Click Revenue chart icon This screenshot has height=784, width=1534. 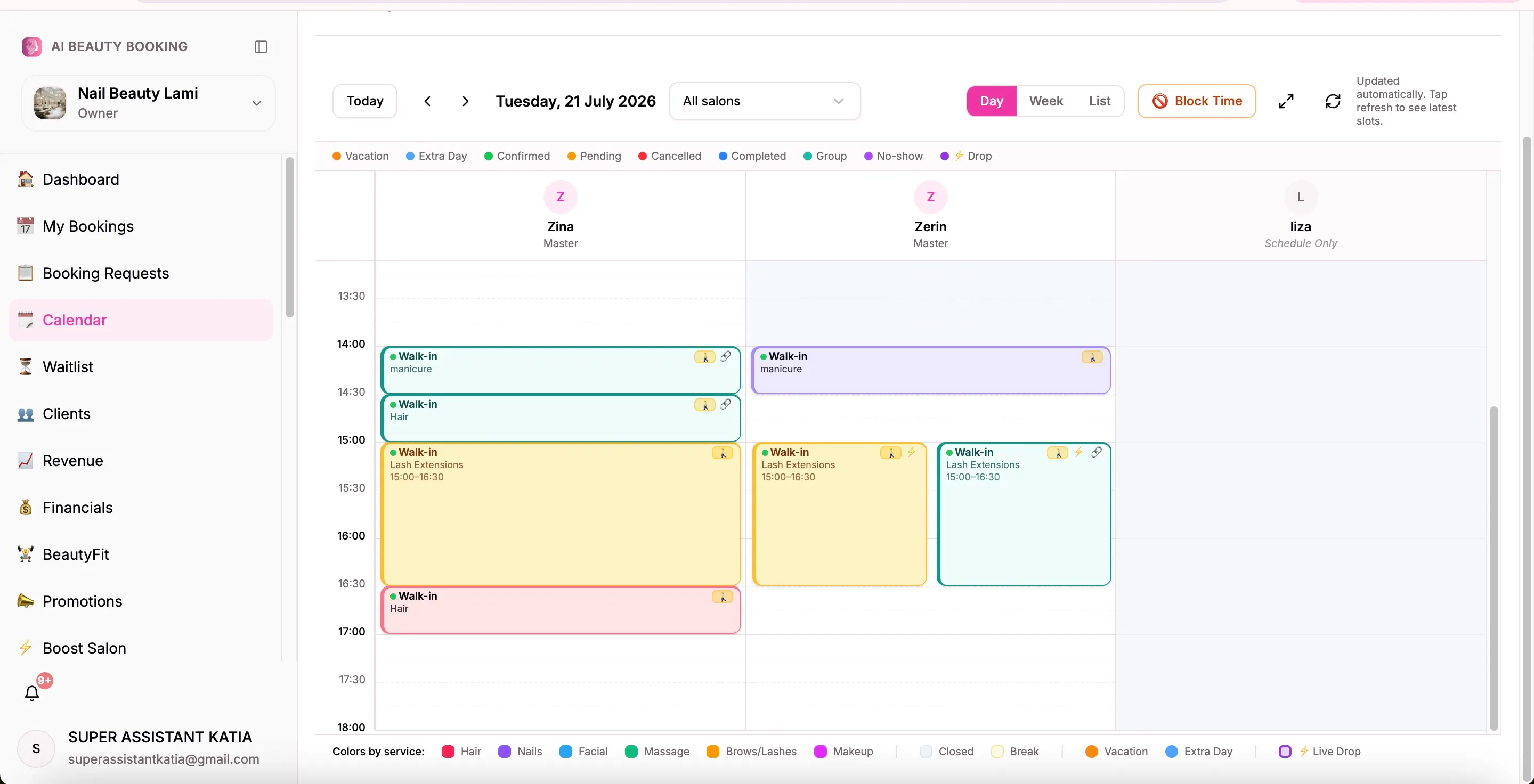click(x=26, y=461)
